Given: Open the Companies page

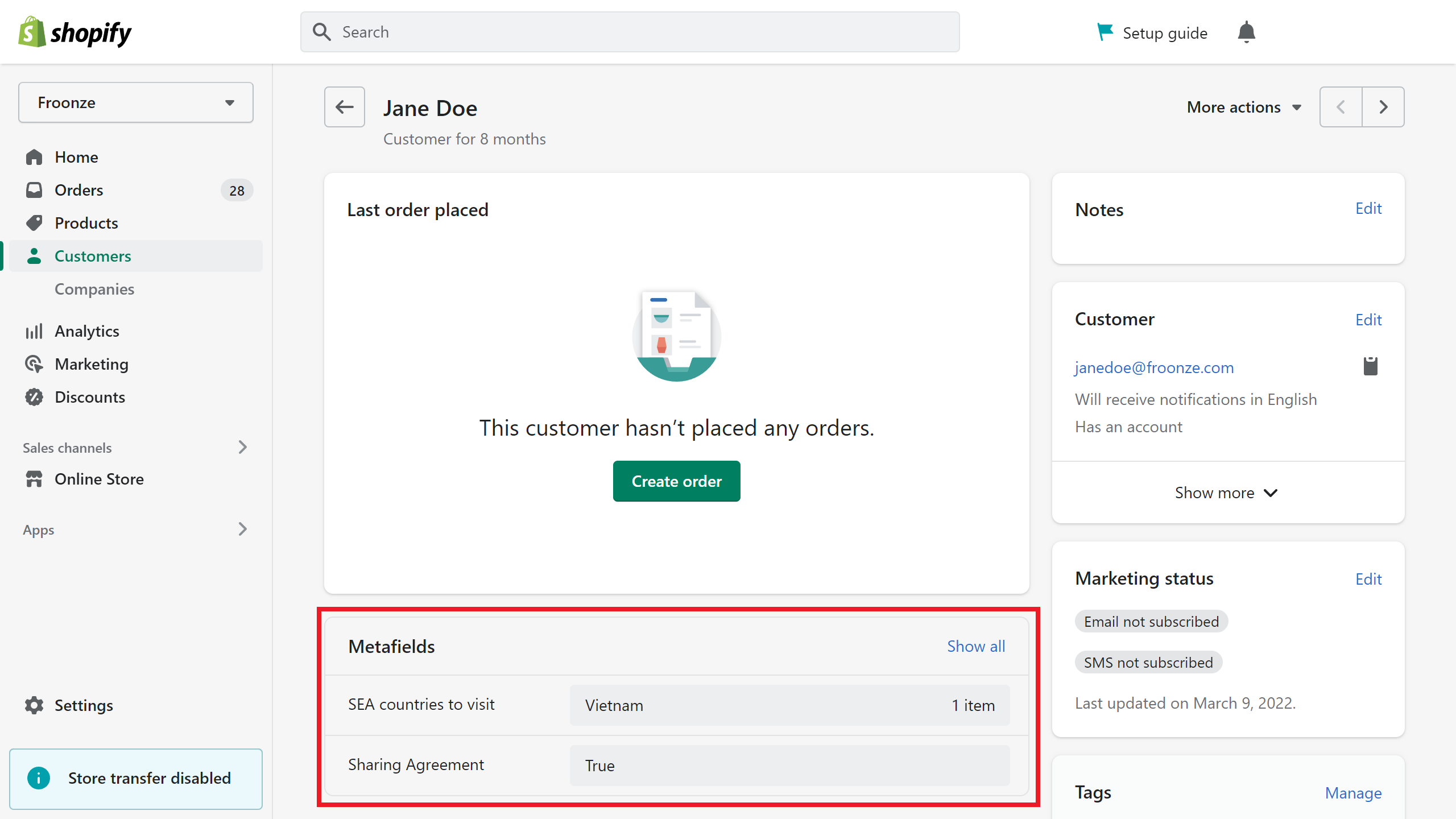Looking at the screenshot, I should tap(94, 289).
